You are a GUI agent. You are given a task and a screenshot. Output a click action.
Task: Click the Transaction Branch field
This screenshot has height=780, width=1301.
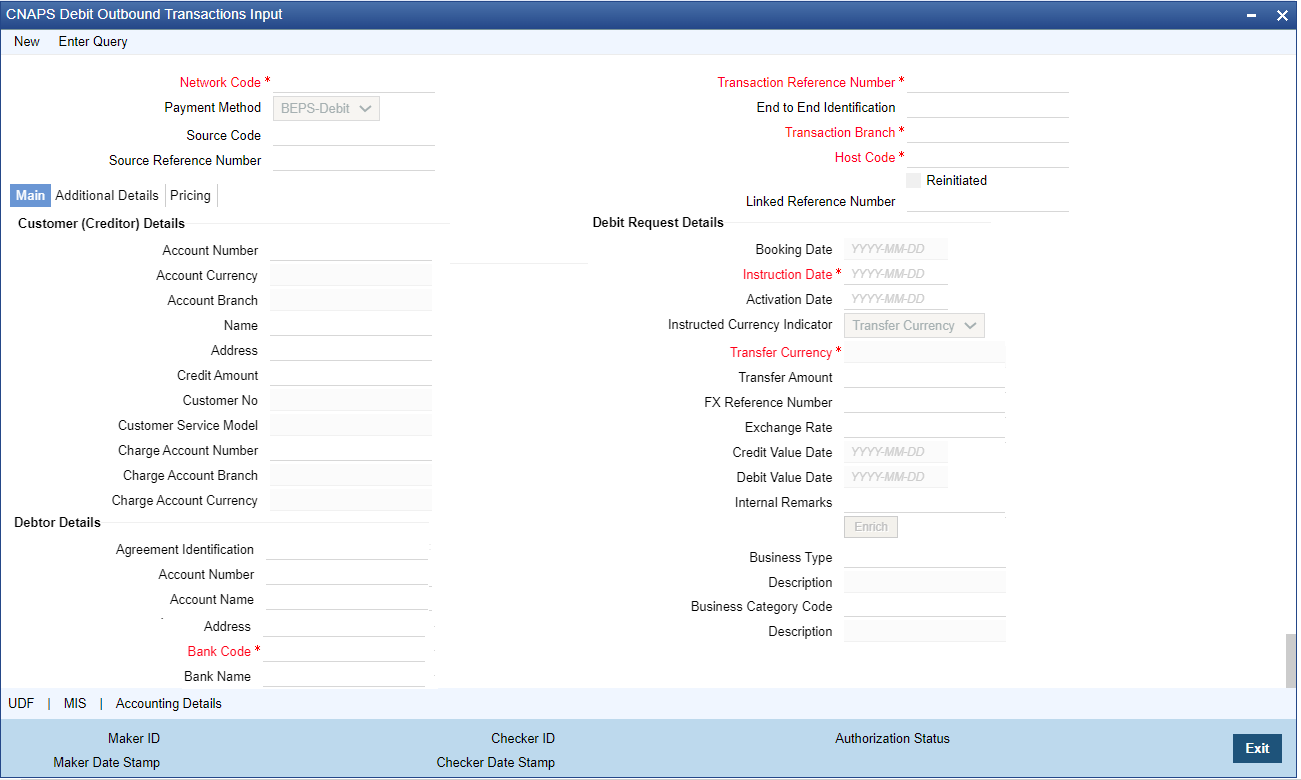[988, 132]
